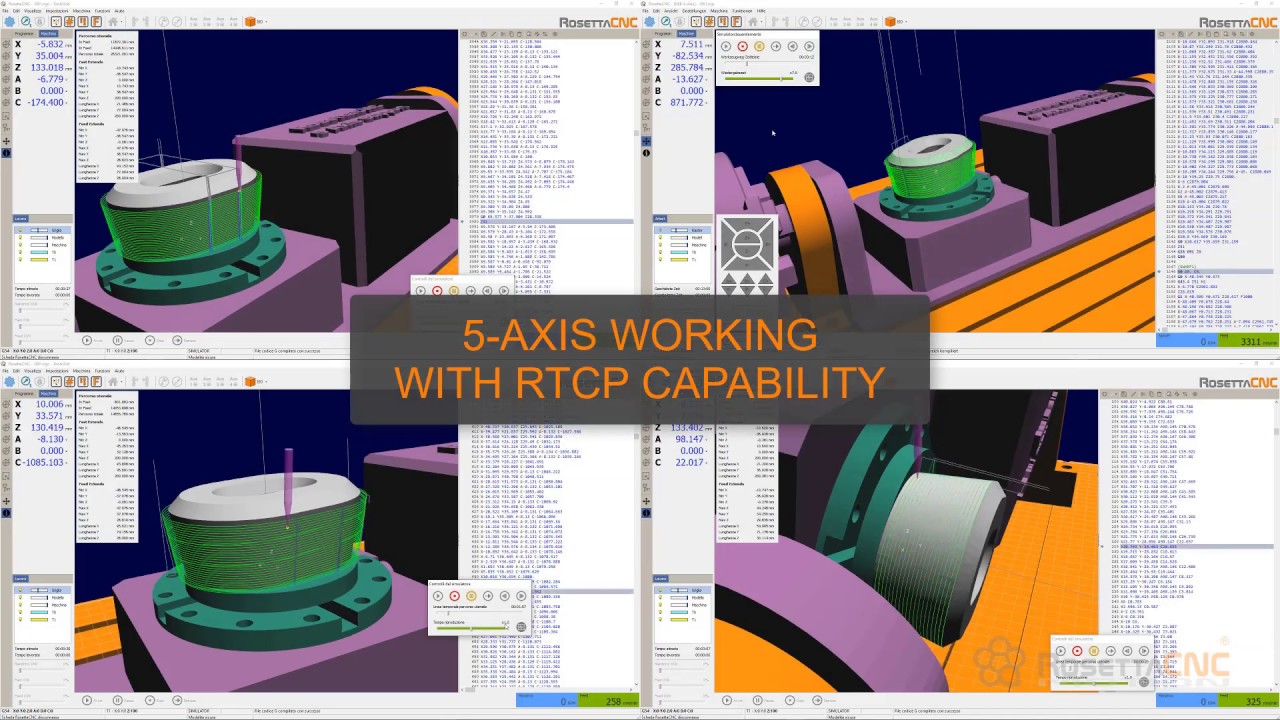
Task: Adjust Werkzeugweg slider in top-right simulator panel
Action: 767,63
